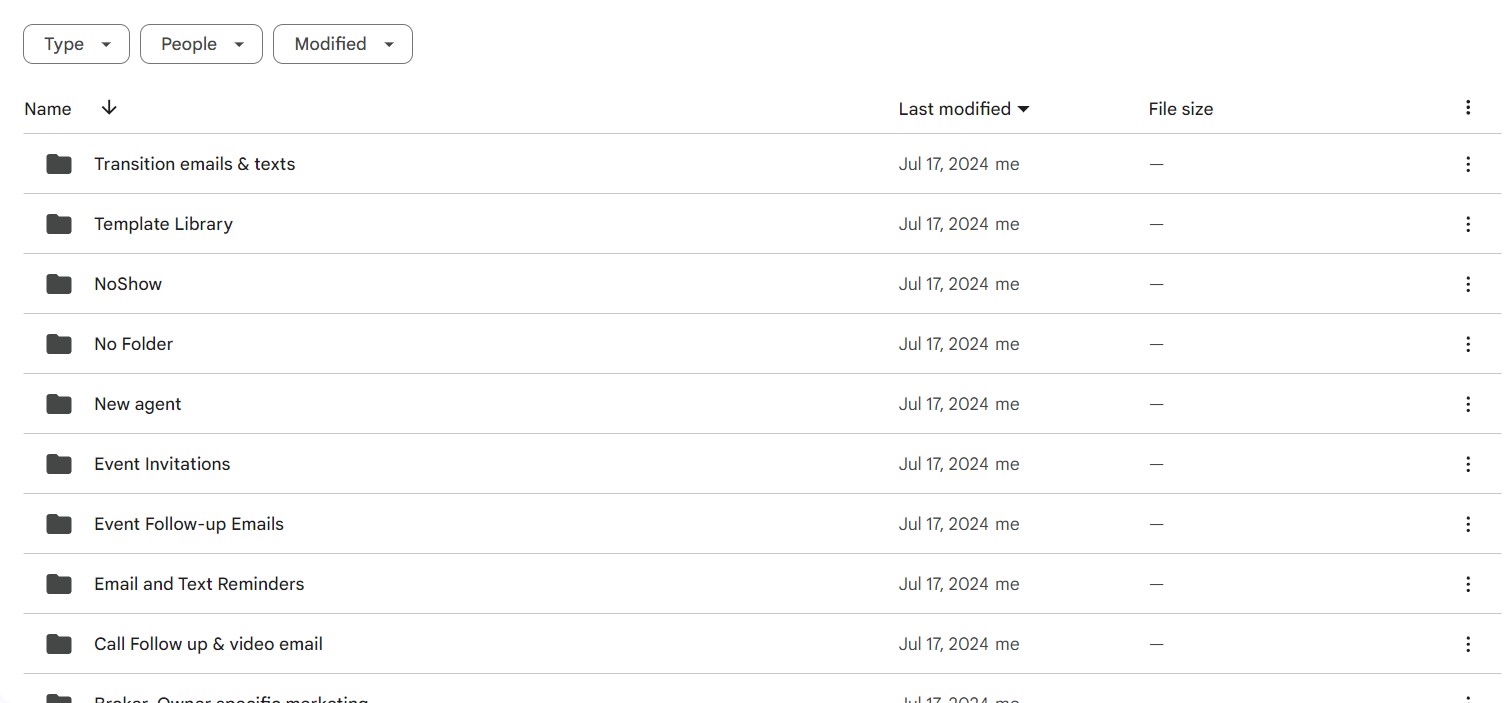
Task: Click the Template Library folder name
Action: point(163,224)
